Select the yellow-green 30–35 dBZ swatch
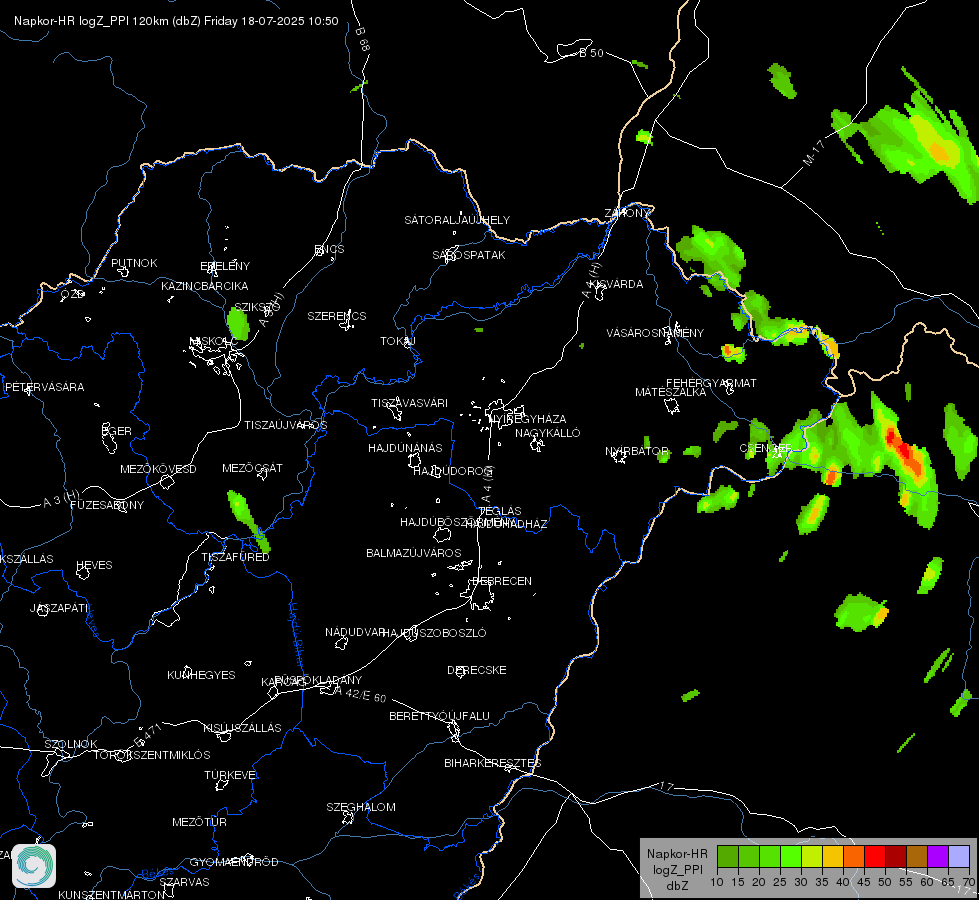979x900 pixels. coord(812,856)
